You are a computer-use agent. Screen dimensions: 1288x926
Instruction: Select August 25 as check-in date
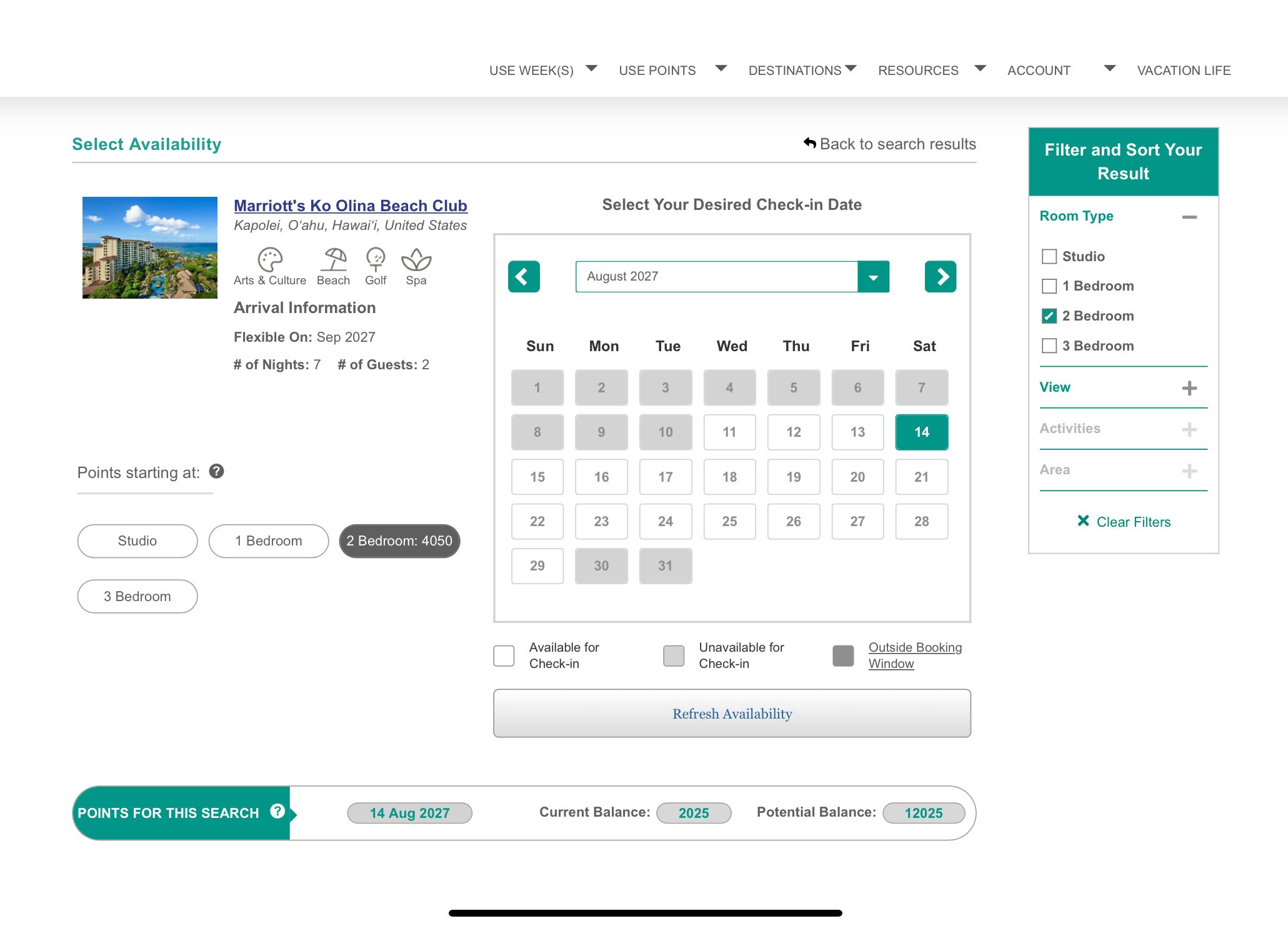tap(729, 522)
